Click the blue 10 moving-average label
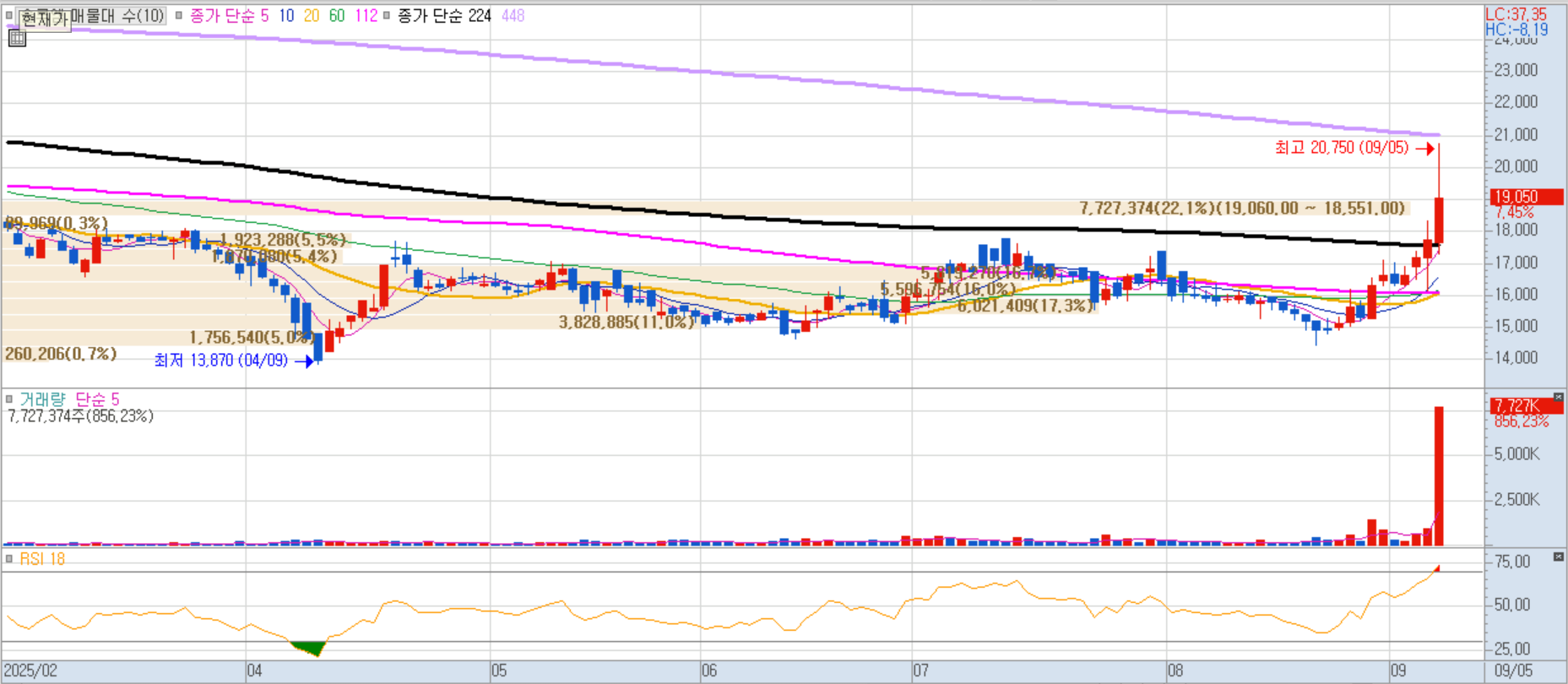 point(286,15)
